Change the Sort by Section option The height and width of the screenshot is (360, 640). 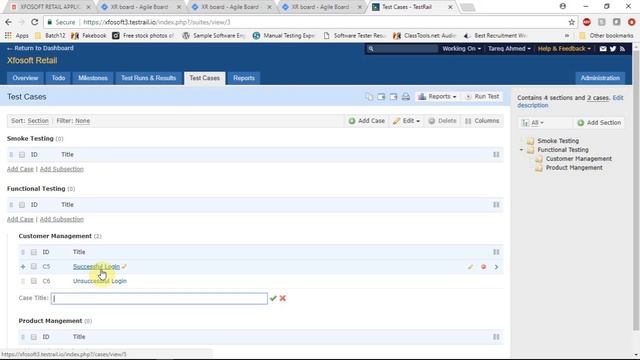click(x=38, y=121)
